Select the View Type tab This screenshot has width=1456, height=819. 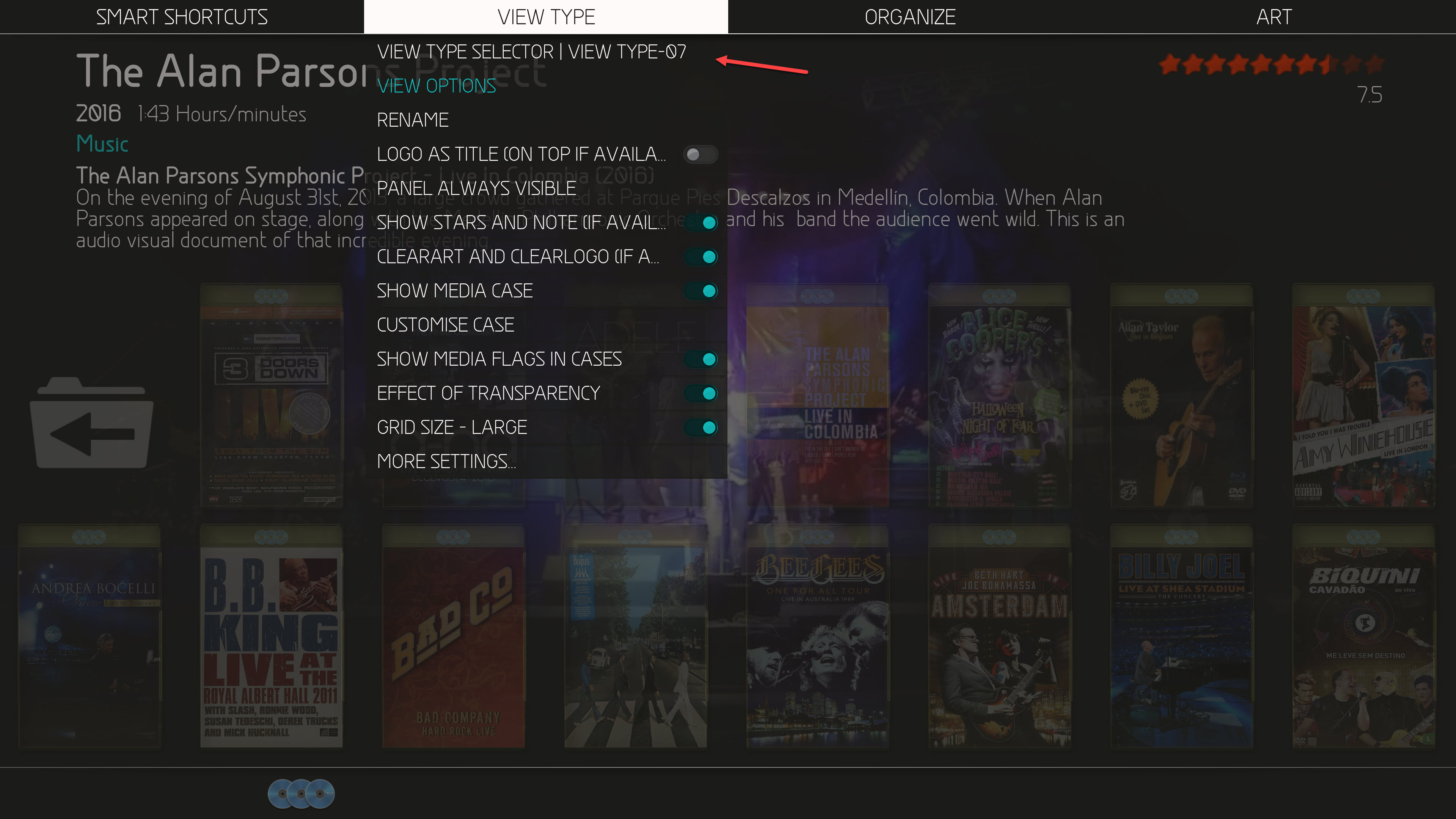(x=546, y=17)
